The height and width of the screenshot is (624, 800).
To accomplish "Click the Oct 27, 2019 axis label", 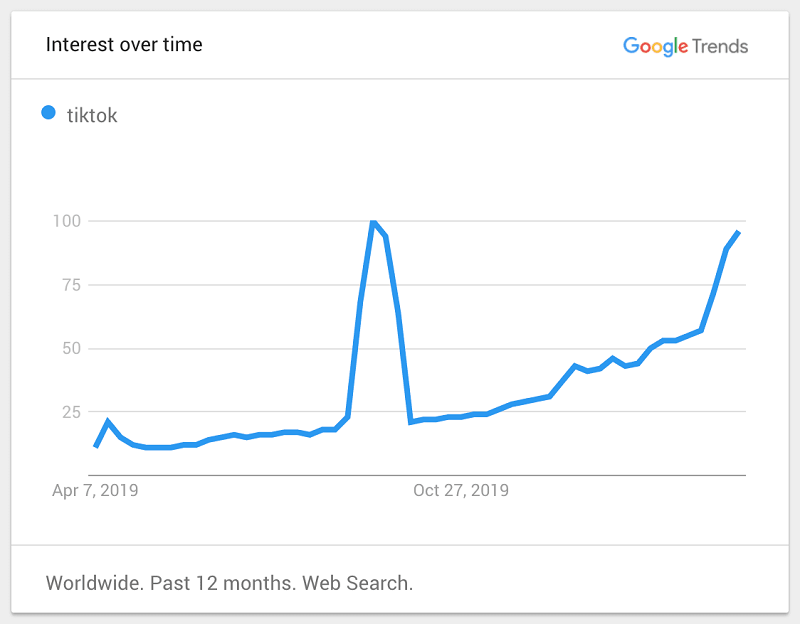I will (461, 490).
